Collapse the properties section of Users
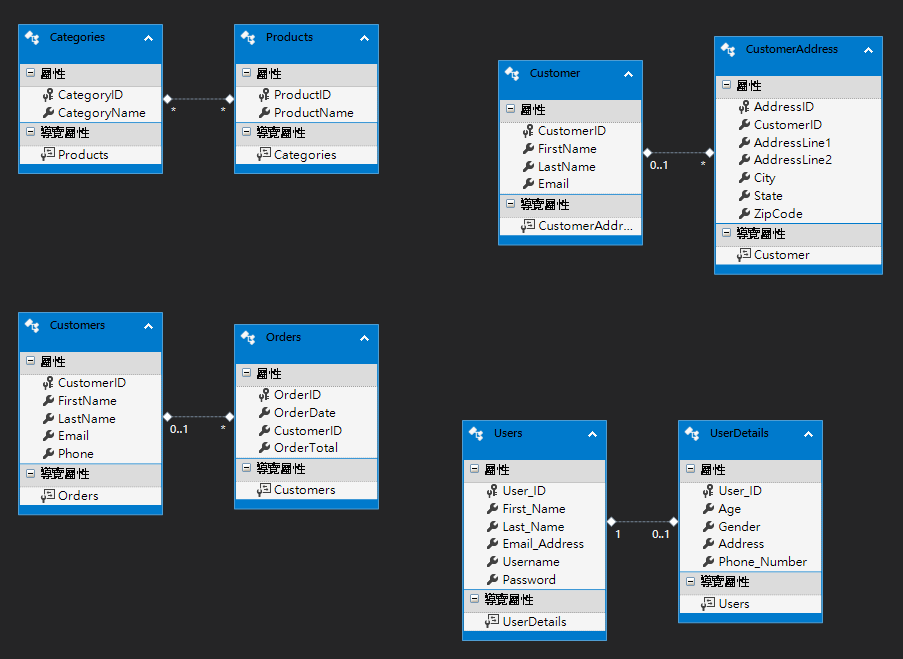 coord(474,470)
